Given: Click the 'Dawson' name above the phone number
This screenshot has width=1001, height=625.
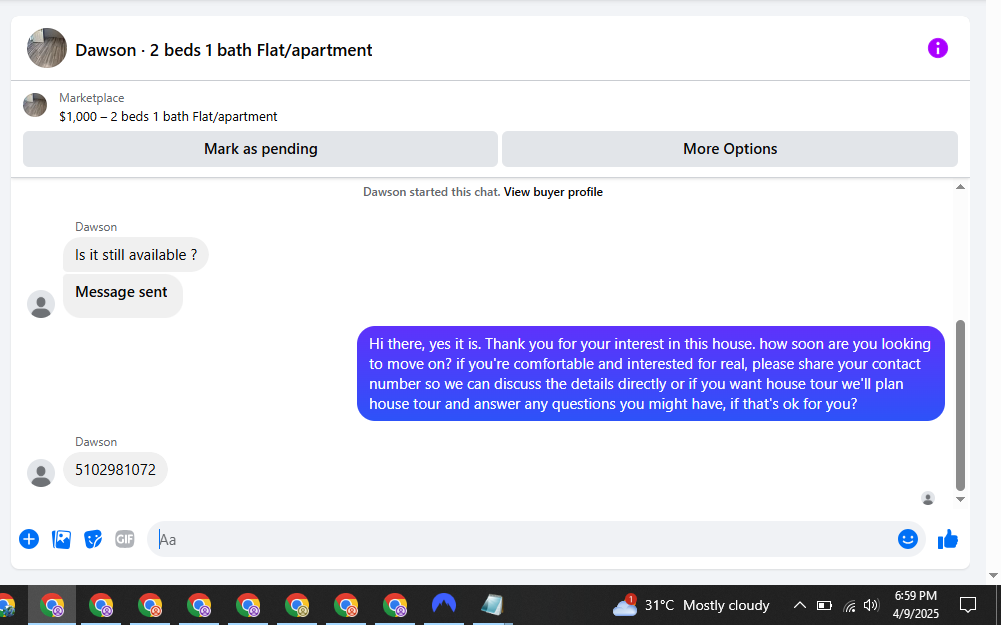Looking at the screenshot, I should point(96,442).
